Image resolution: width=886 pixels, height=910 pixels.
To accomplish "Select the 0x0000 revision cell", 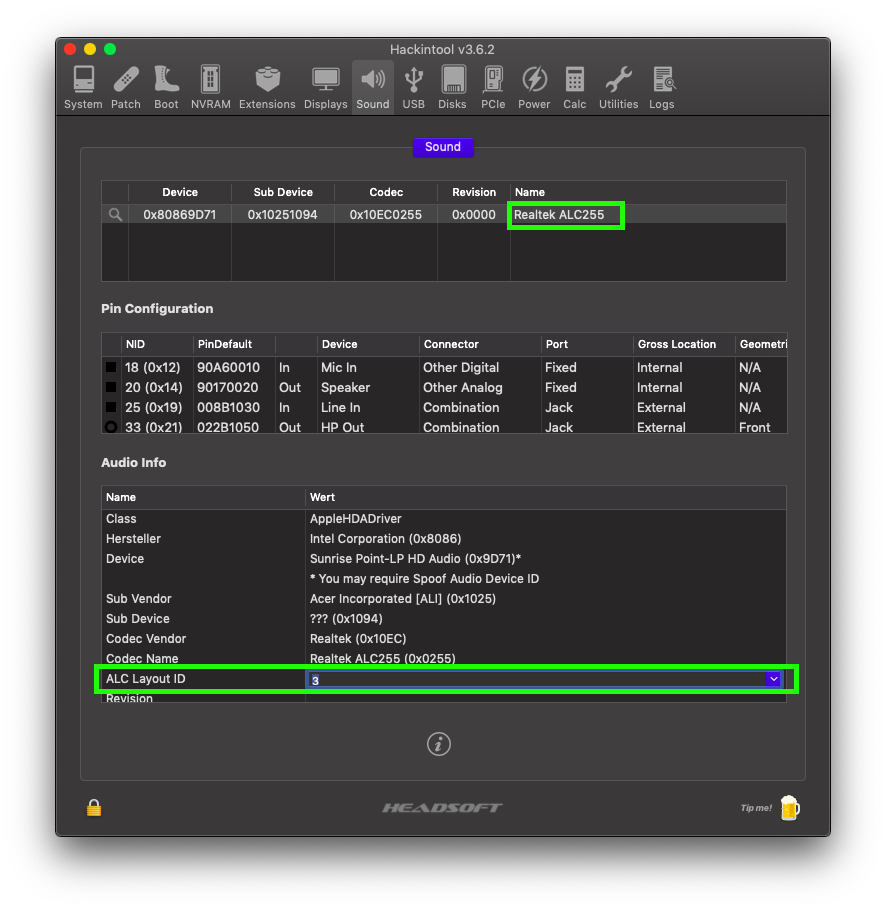I will tap(474, 215).
